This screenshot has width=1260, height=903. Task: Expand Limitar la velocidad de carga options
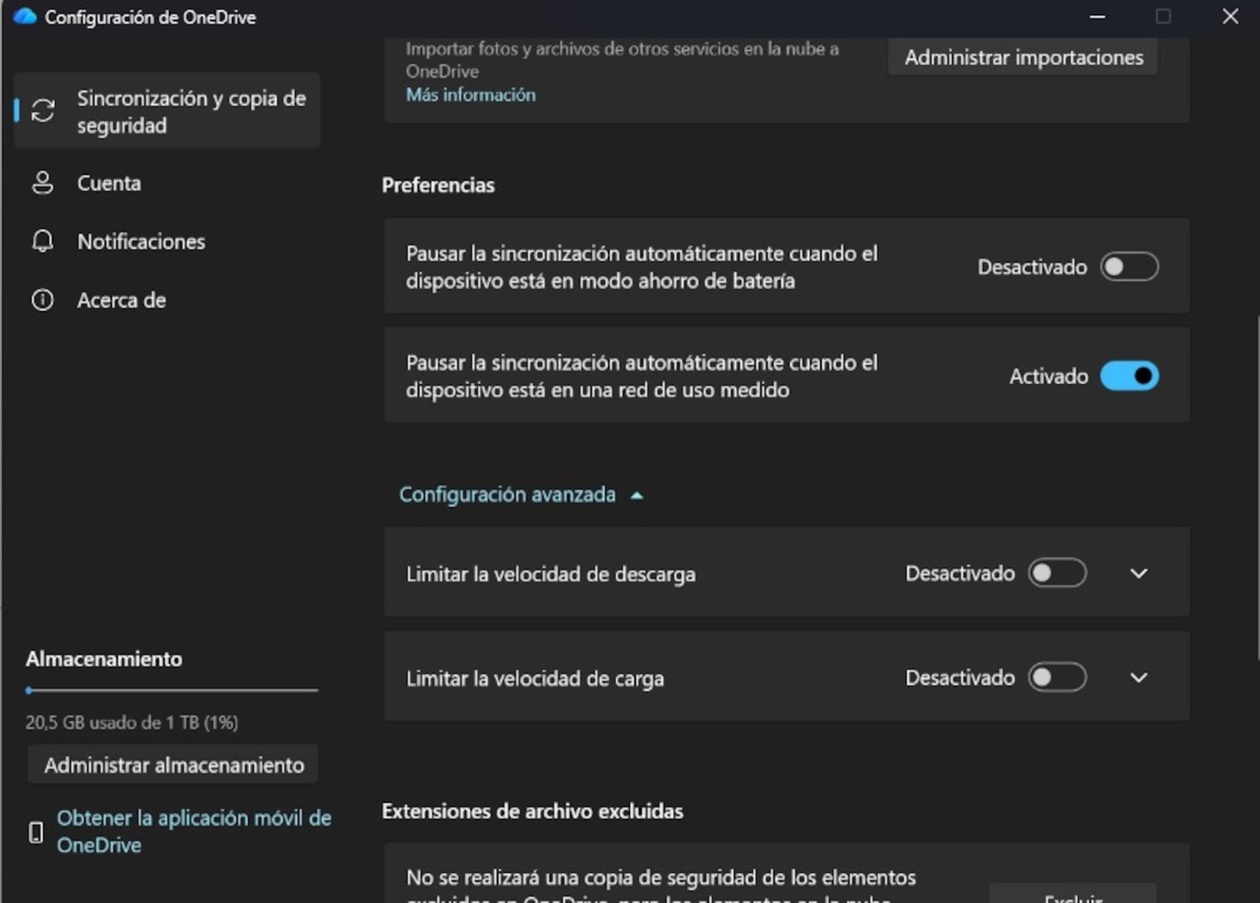[x=1138, y=677]
